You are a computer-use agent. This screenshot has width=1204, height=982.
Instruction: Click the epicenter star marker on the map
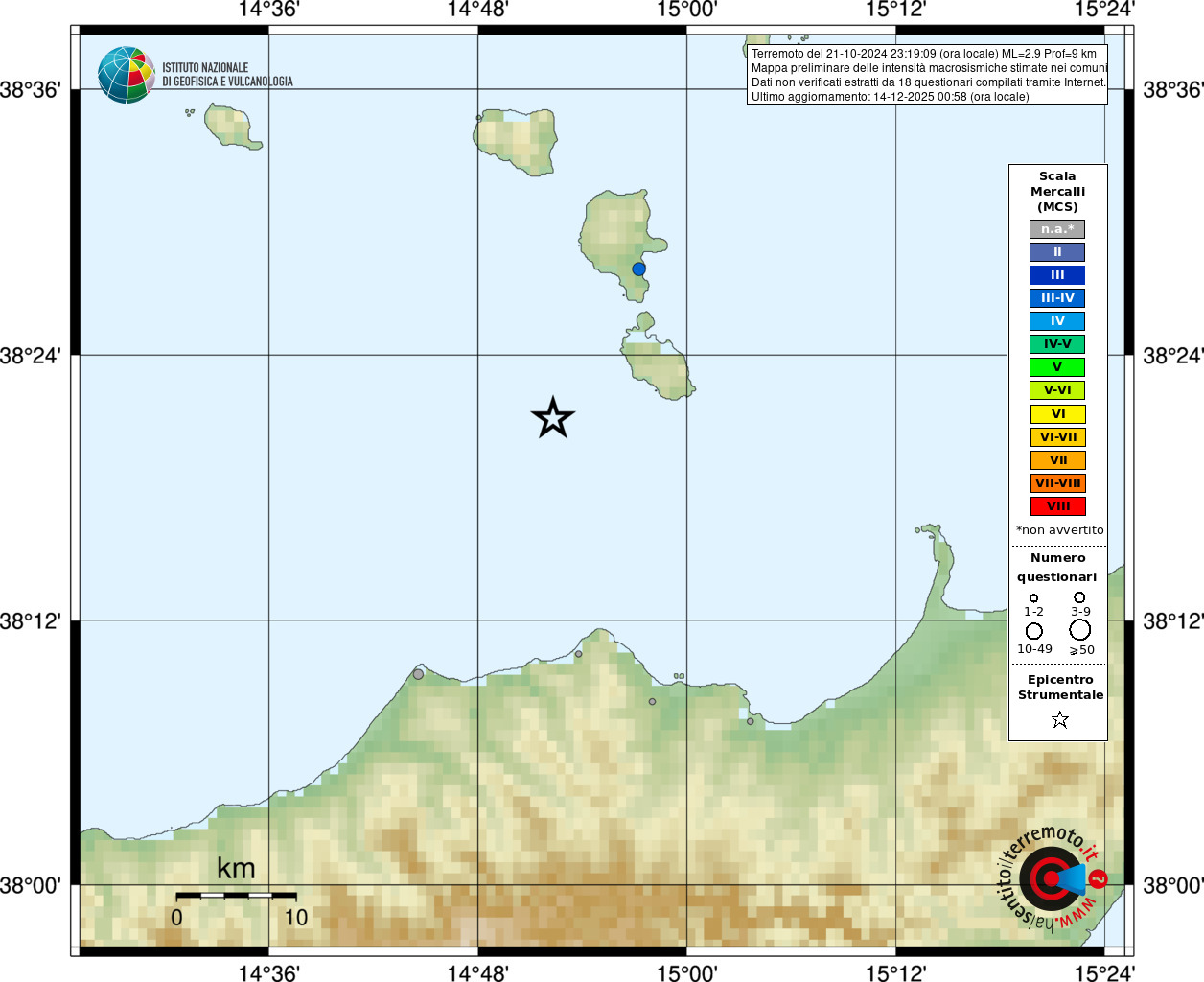point(553,418)
